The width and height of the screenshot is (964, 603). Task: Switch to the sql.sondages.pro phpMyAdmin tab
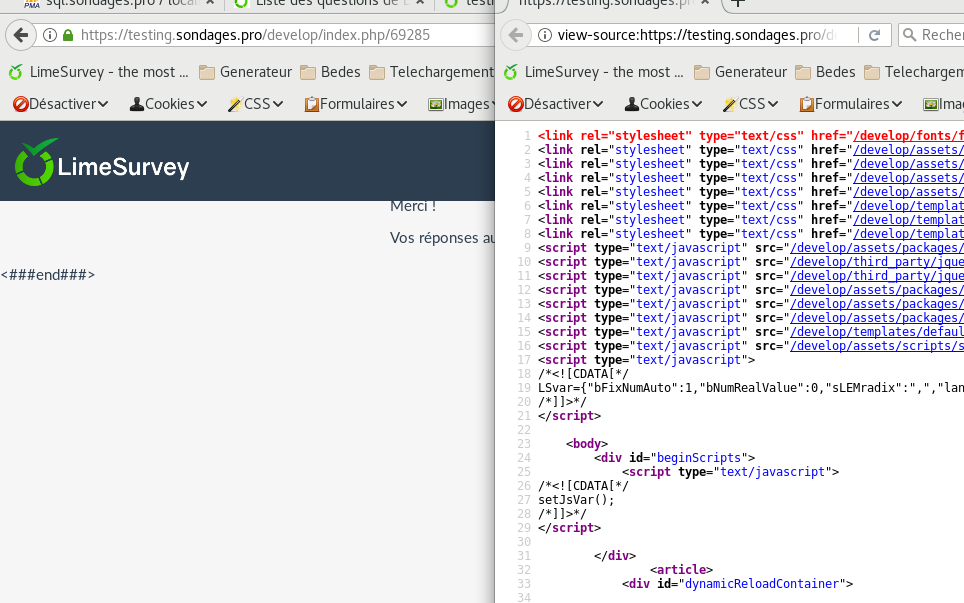[120, 4]
